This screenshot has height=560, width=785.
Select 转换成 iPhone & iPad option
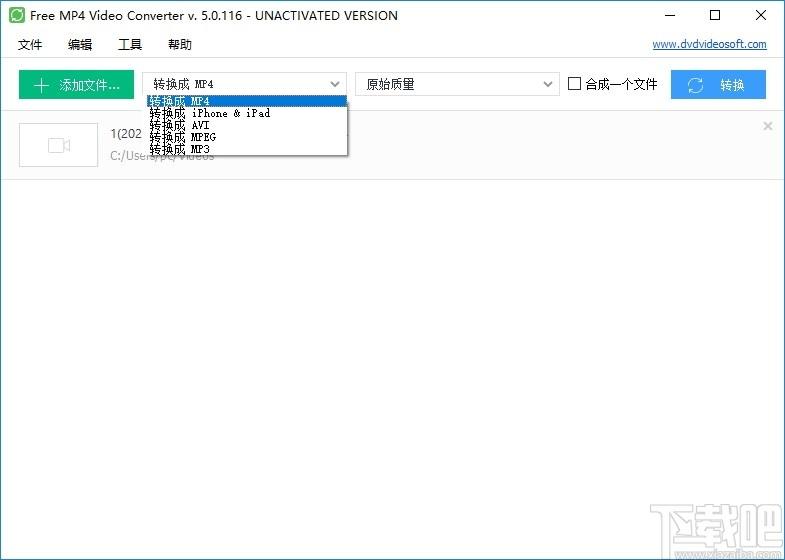(247, 113)
